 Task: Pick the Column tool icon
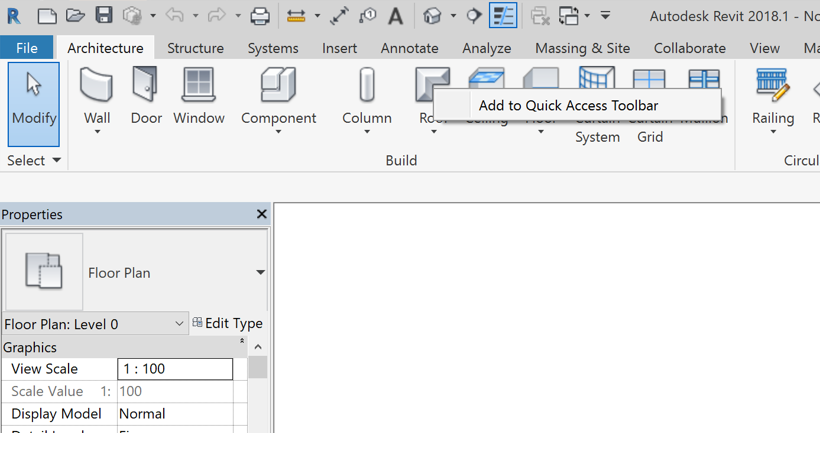click(x=366, y=86)
